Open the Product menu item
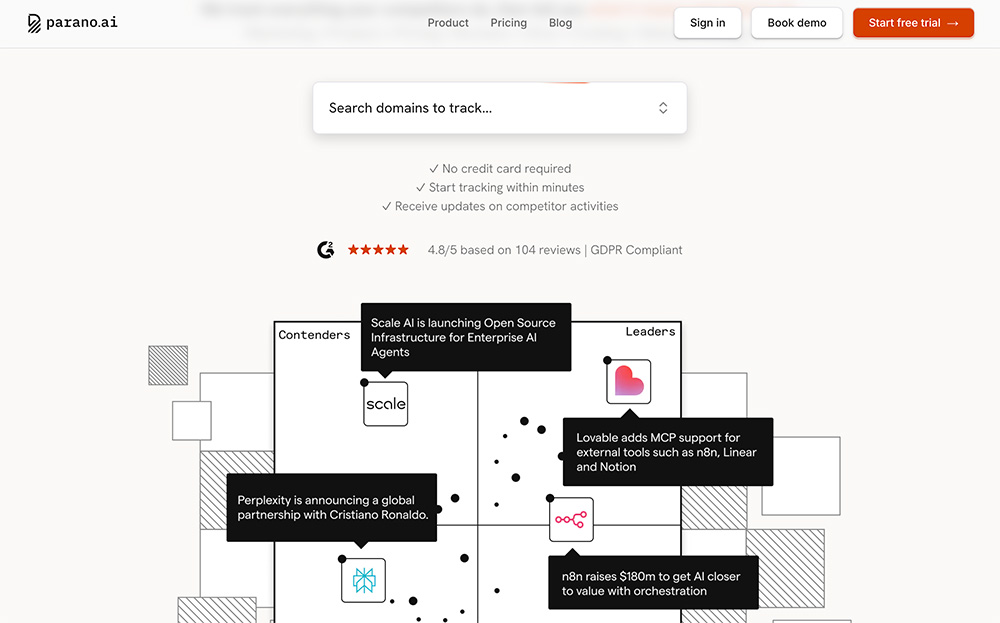 click(x=448, y=23)
